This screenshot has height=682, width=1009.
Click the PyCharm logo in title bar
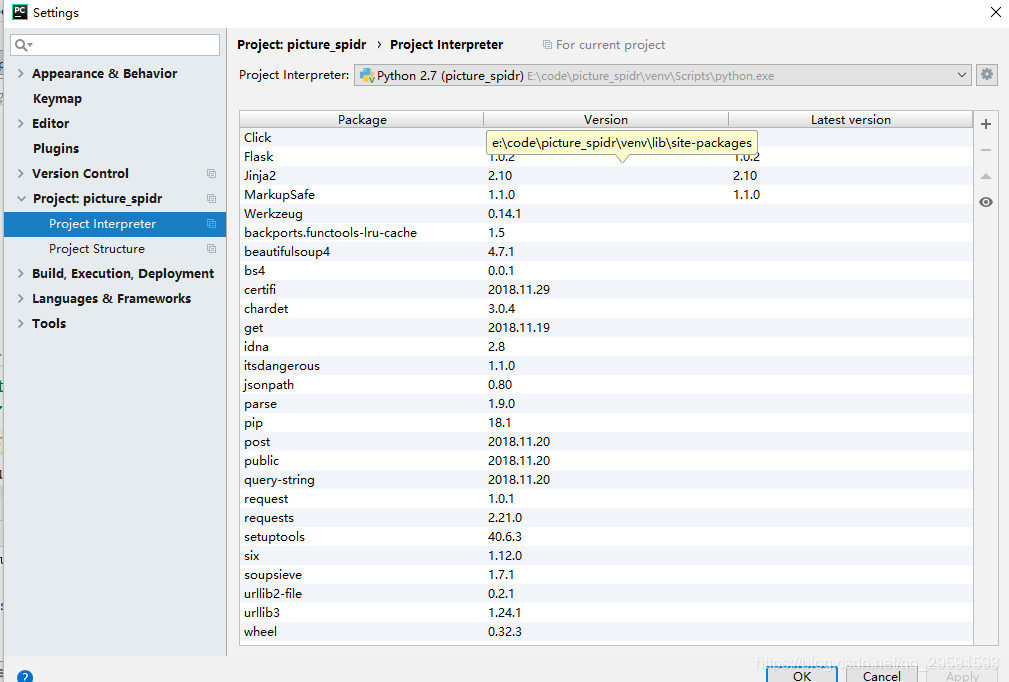point(20,12)
